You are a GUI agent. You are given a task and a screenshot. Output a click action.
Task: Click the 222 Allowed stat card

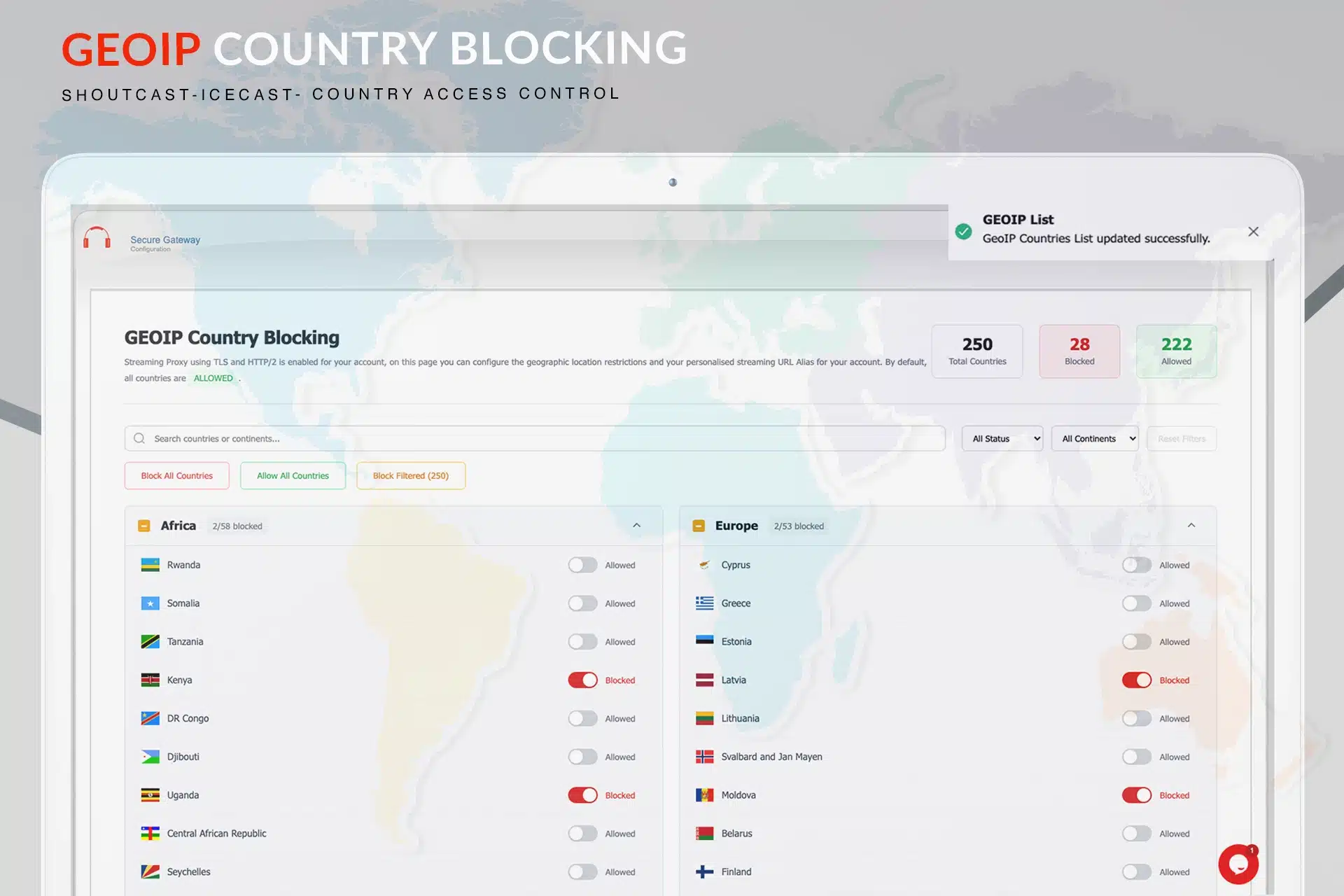tap(1176, 351)
